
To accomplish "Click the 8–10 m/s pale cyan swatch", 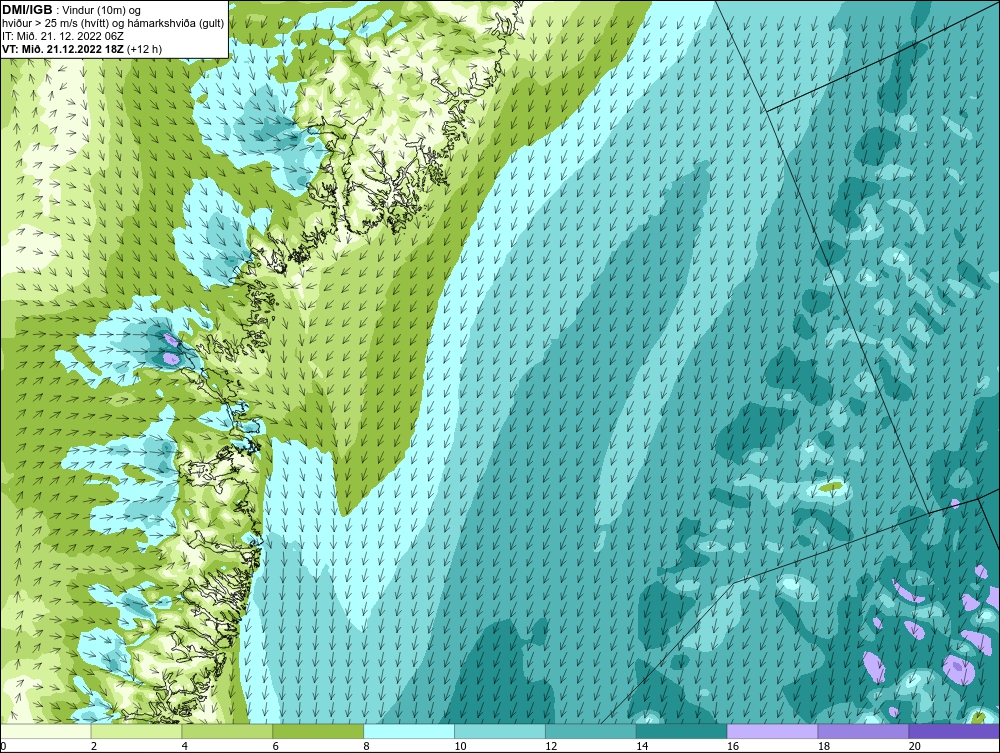I will click(409, 731).
